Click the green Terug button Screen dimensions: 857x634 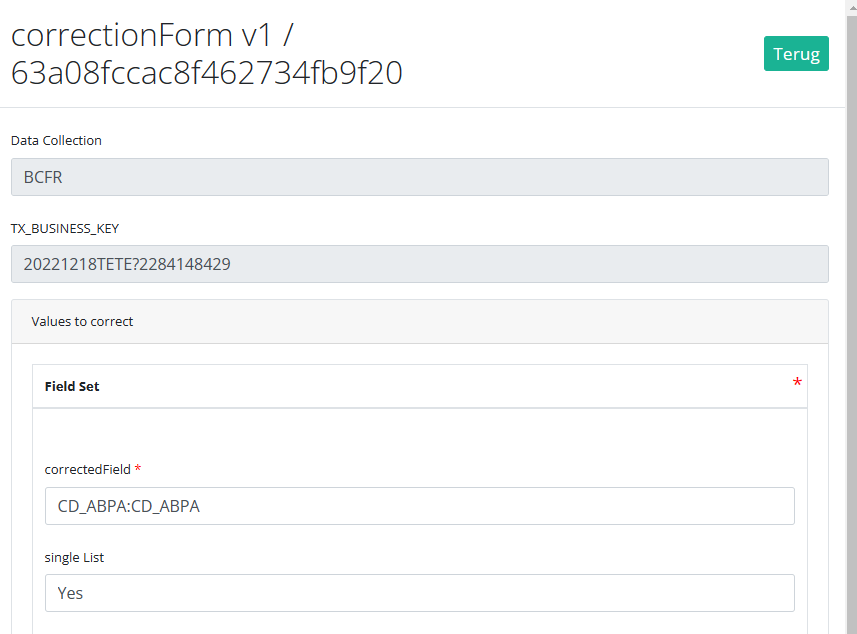click(x=796, y=54)
